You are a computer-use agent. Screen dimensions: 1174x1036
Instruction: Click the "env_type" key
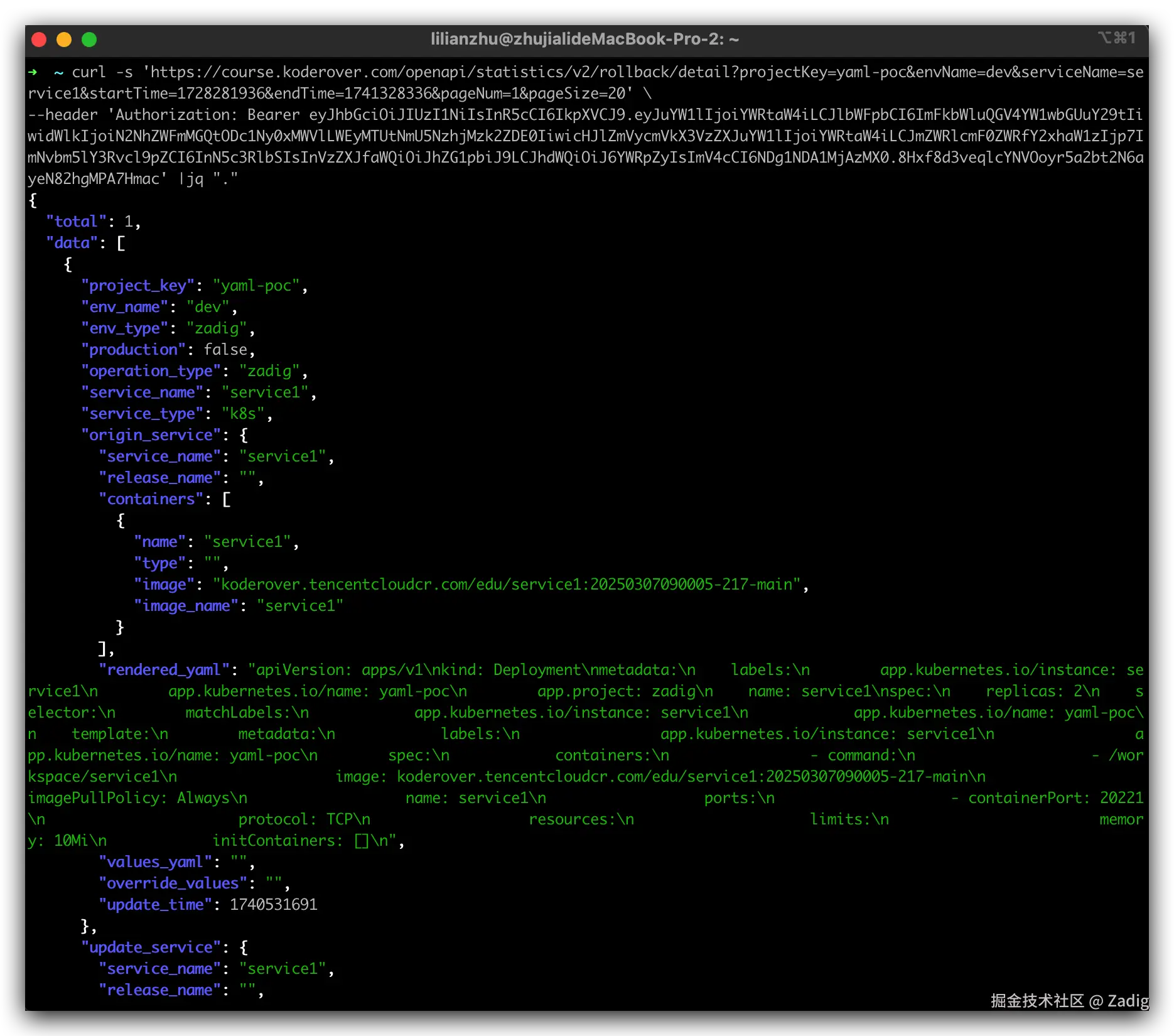(x=124, y=328)
